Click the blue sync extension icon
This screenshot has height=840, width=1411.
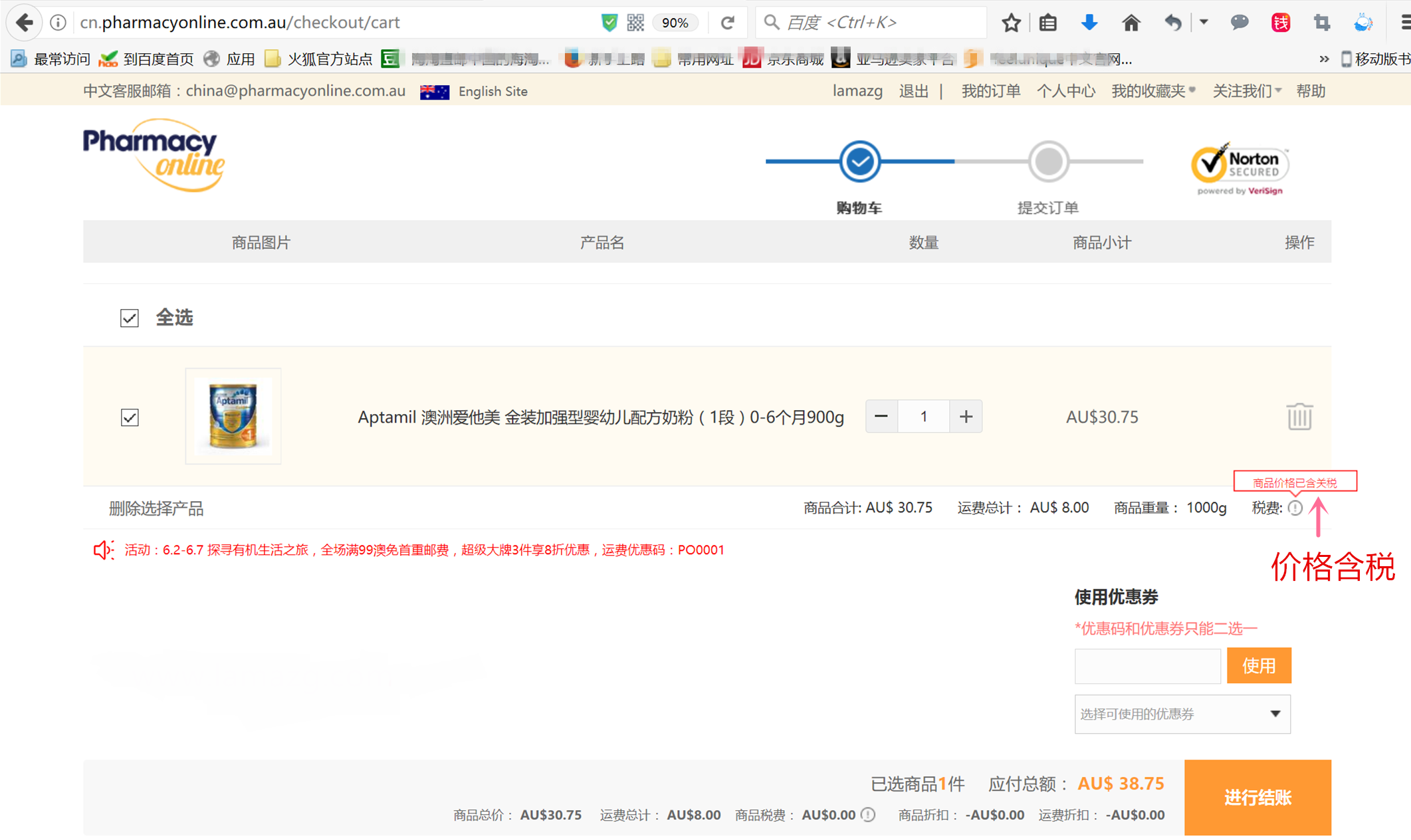point(1363,23)
